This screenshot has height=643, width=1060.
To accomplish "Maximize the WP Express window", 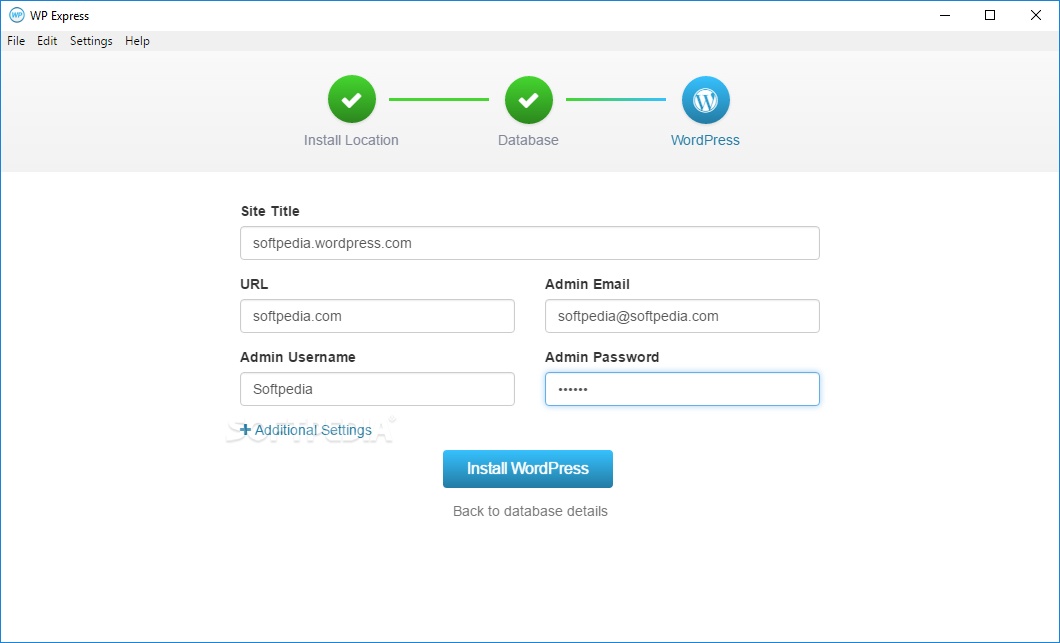I will click(x=990, y=15).
